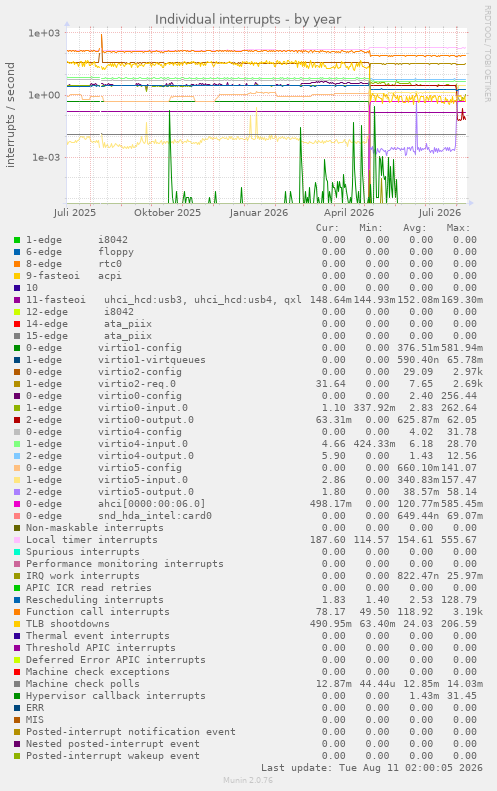Image resolution: width=497 pixels, height=791 pixels.
Task: Select the Hypervisor callback interrupts label
Action: pos(116,696)
